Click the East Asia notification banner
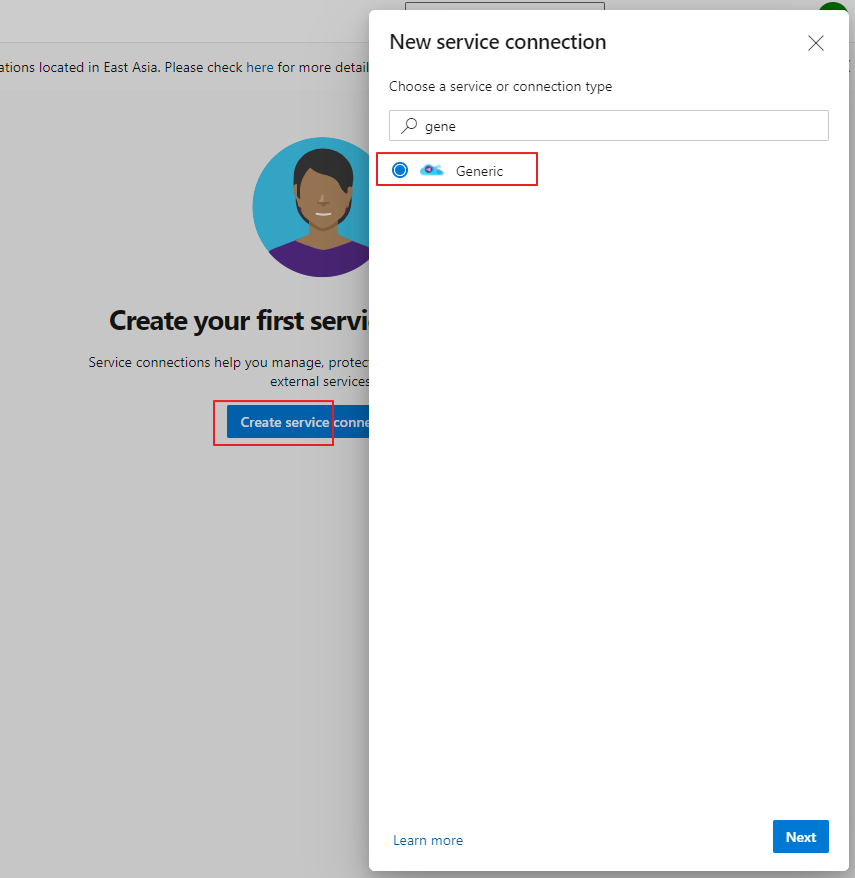Viewport: 855px width, 878px height. pos(180,67)
